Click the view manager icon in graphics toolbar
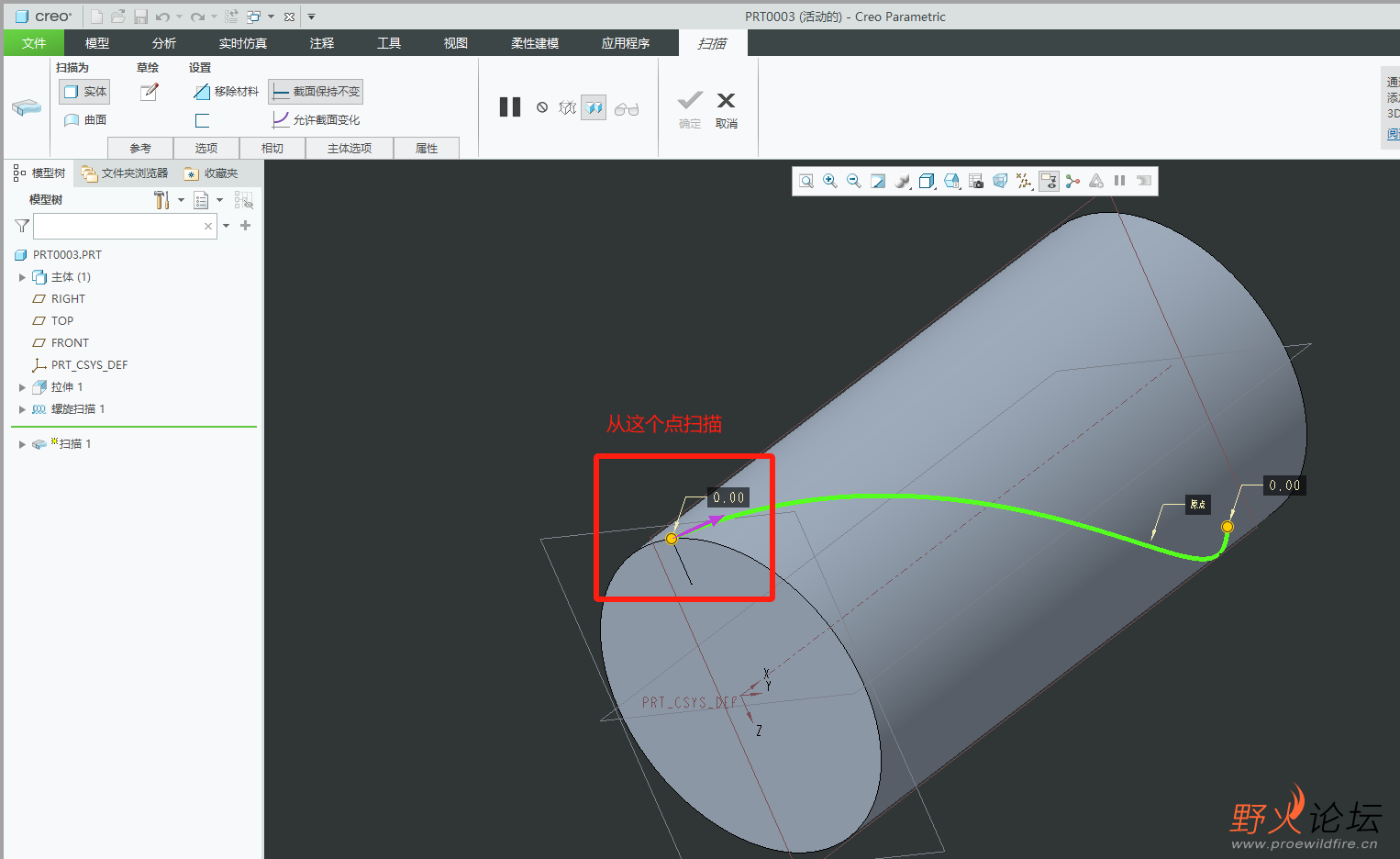The image size is (1400, 859). 952,181
